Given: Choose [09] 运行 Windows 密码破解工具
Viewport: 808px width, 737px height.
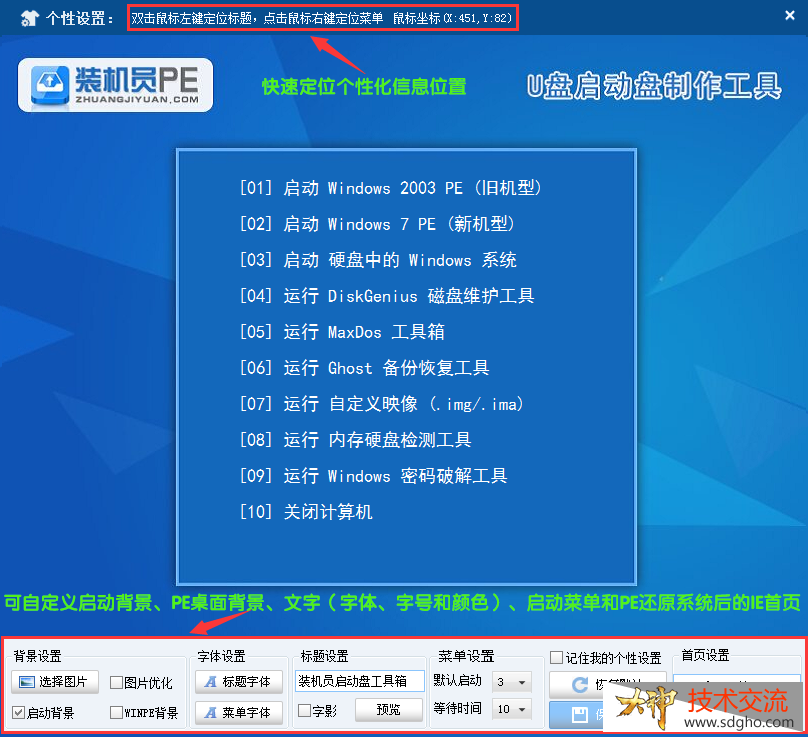Looking at the screenshot, I should tap(374, 476).
